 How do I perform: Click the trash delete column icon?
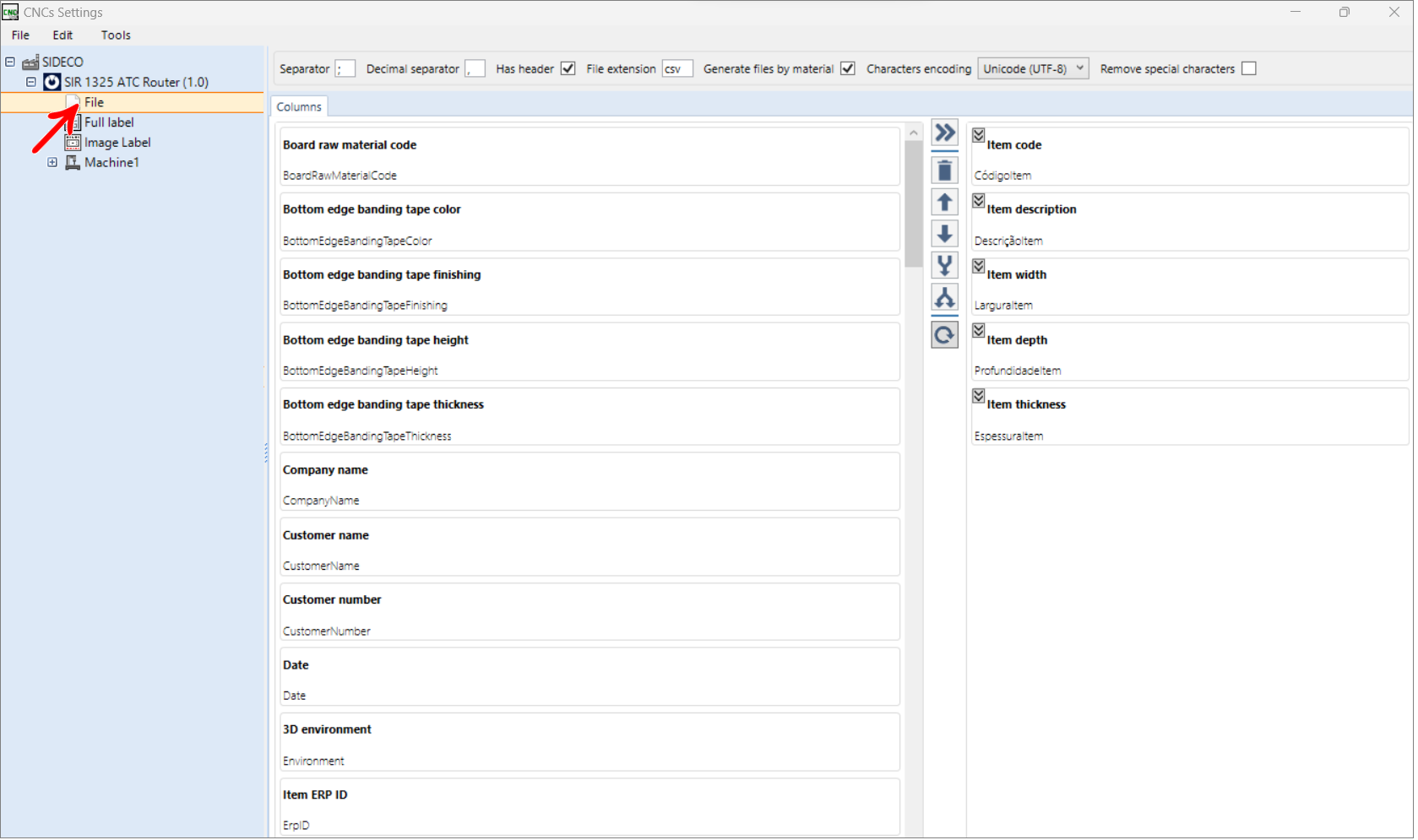tap(947, 171)
